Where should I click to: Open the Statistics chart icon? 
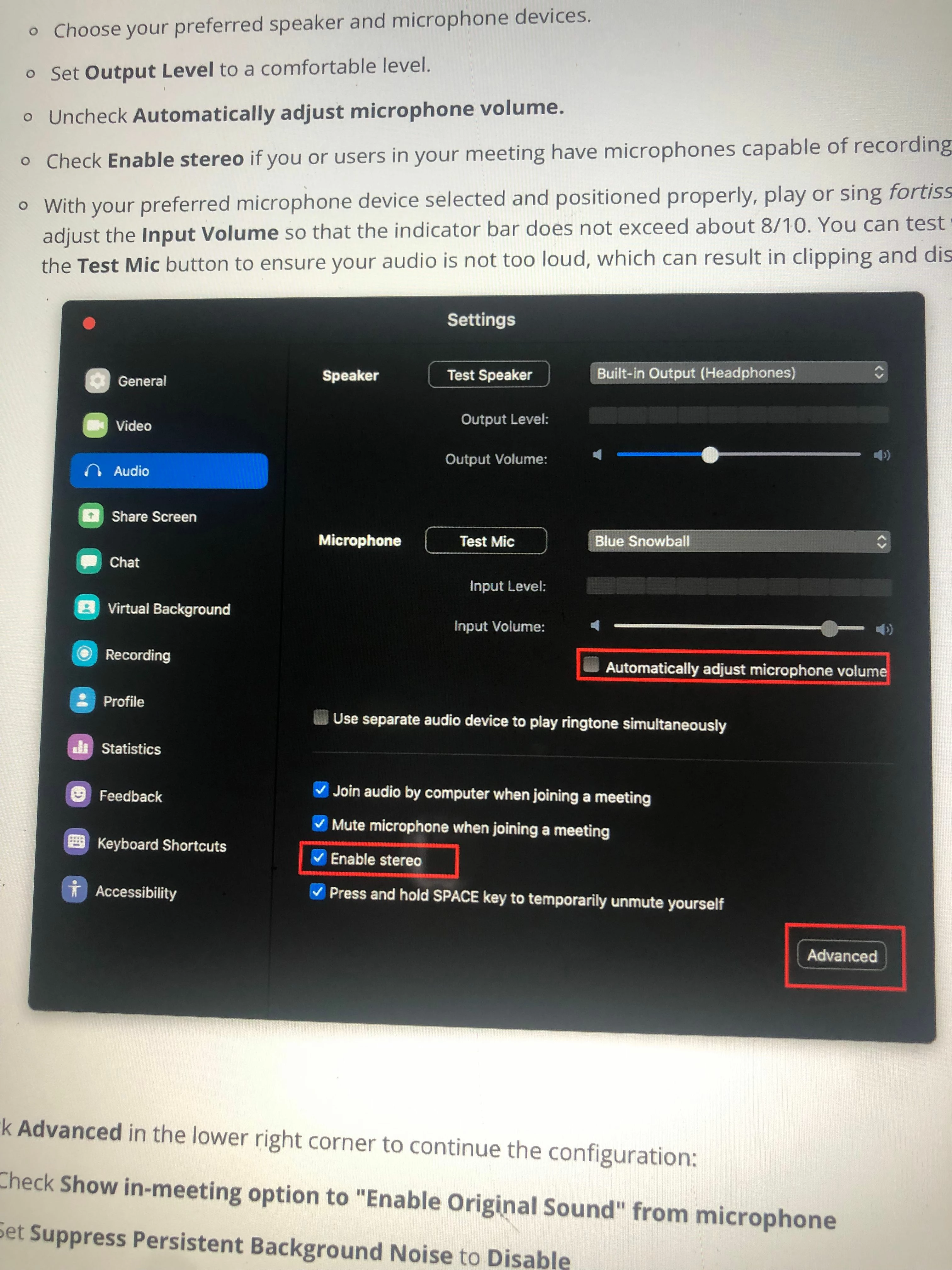click(80, 747)
